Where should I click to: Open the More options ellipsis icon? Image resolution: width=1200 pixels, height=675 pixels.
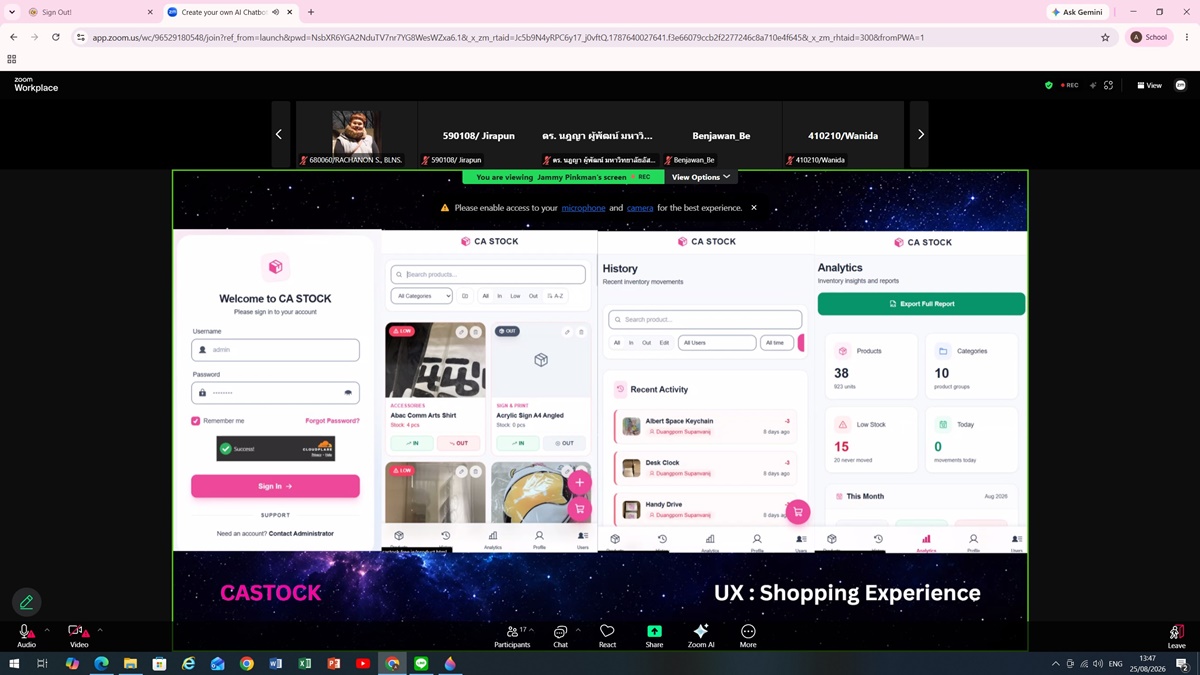748,631
